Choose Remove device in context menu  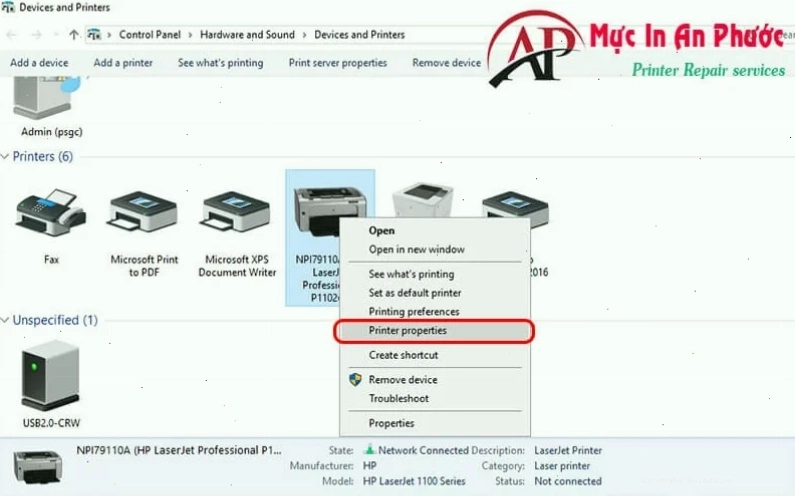(x=435, y=380)
